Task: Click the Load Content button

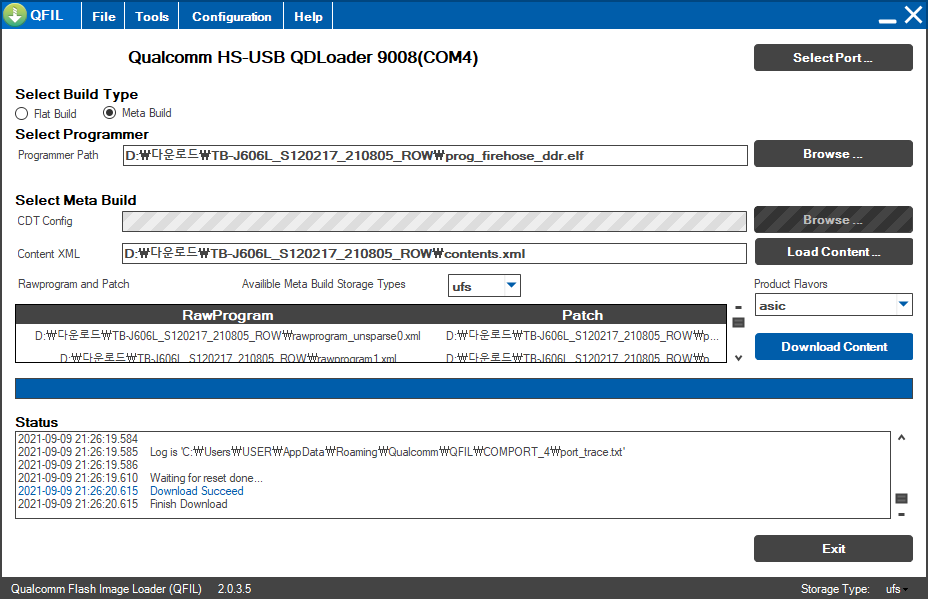Action: 833,252
